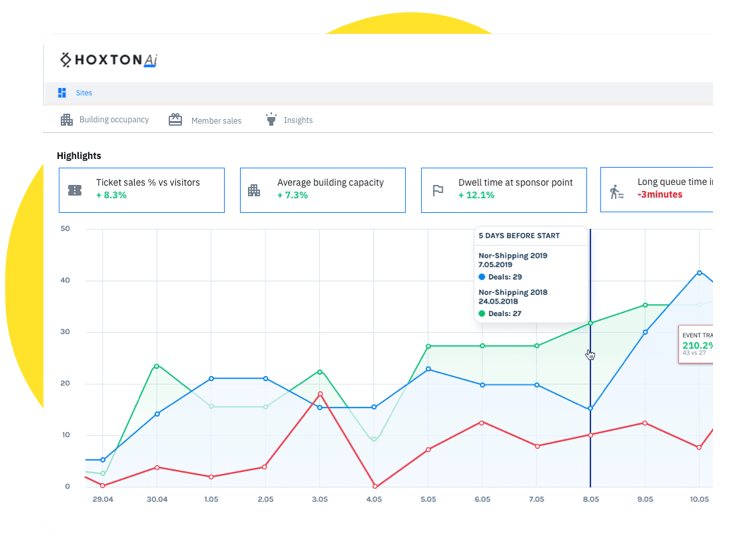Screen dimensions: 731x543
Task: Click the blue data point at 8.05
Action: pos(590,408)
